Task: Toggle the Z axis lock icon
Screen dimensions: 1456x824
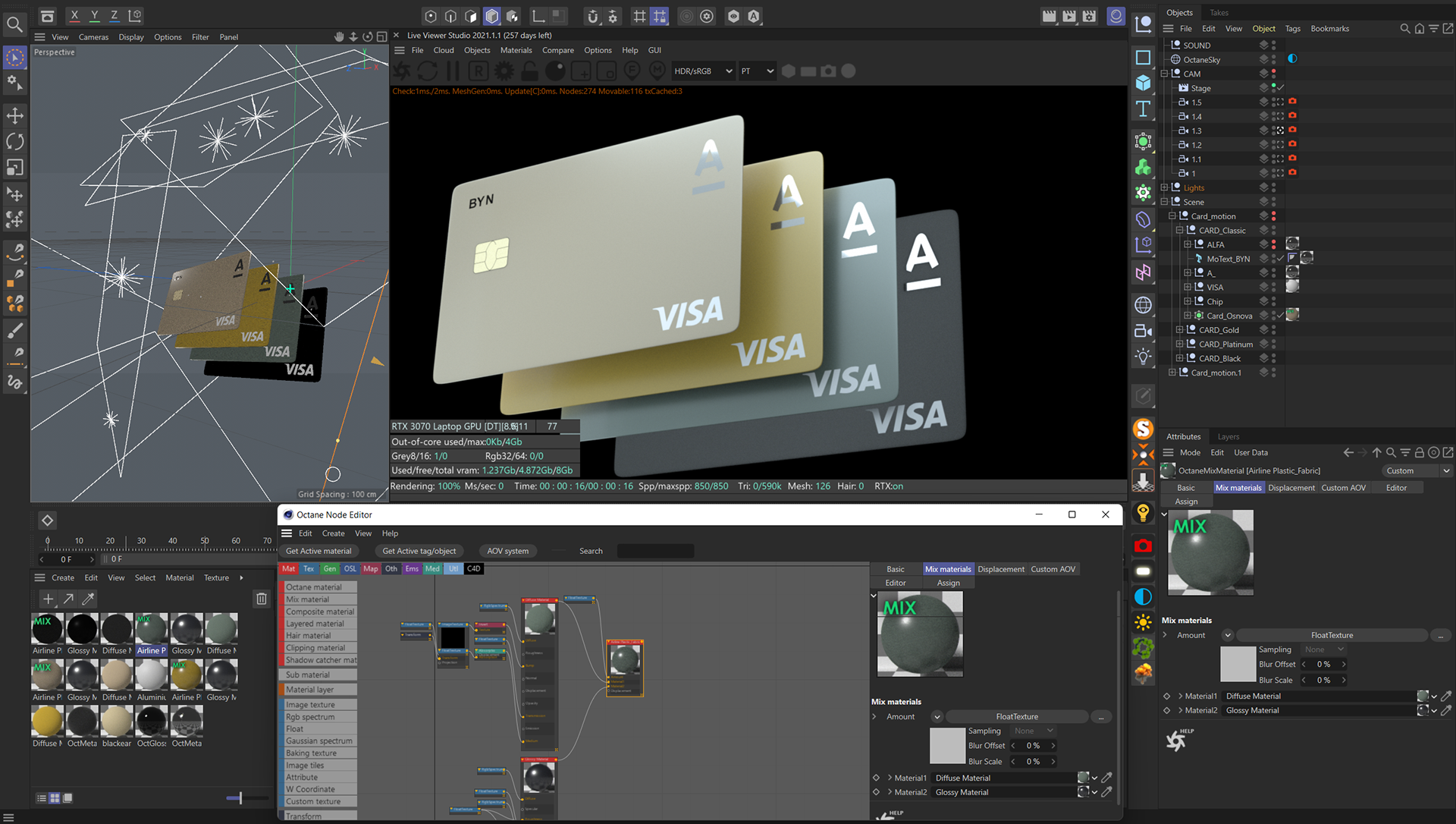Action: 114,15
